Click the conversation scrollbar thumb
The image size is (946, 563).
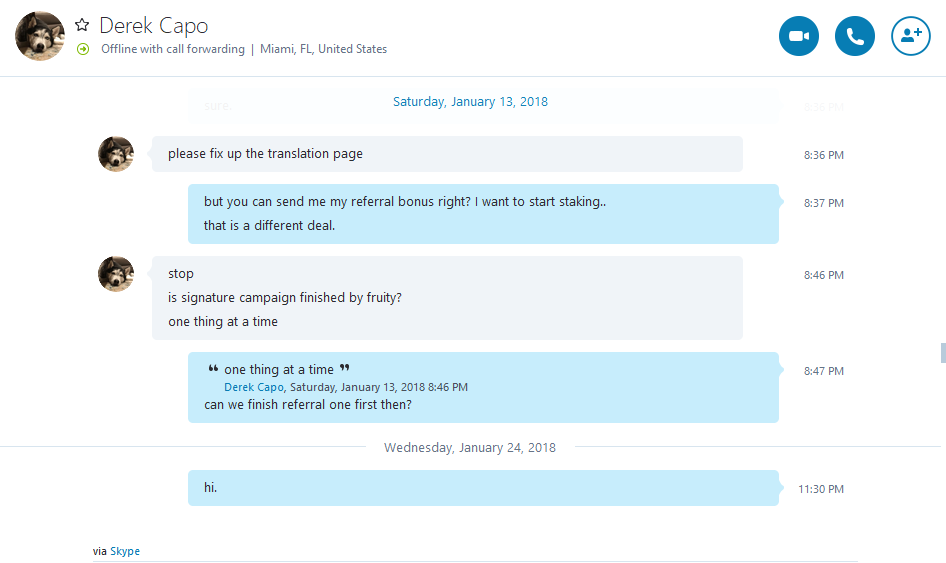943,353
